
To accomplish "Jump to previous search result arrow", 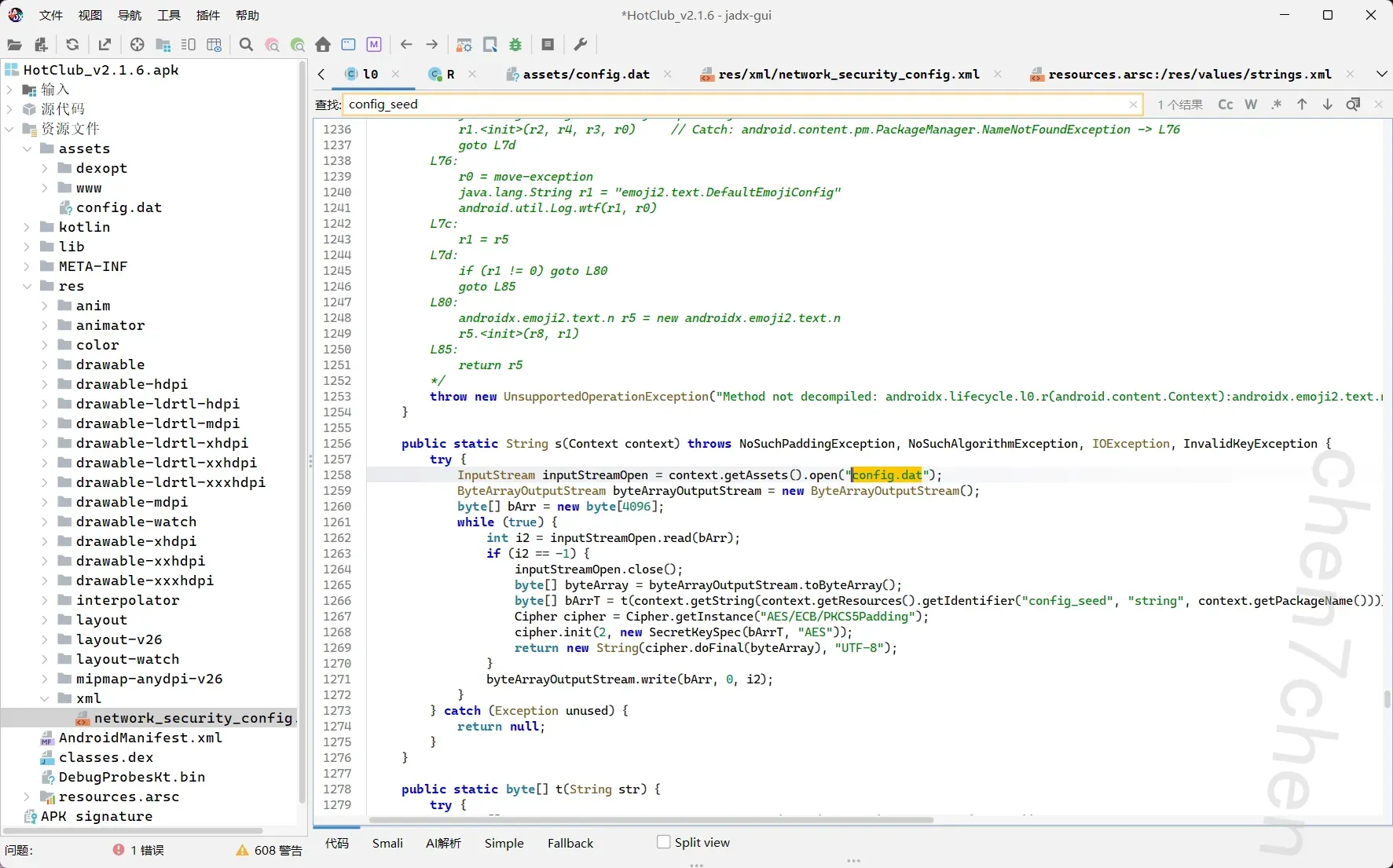I will pyautogui.click(x=1302, y=104).
